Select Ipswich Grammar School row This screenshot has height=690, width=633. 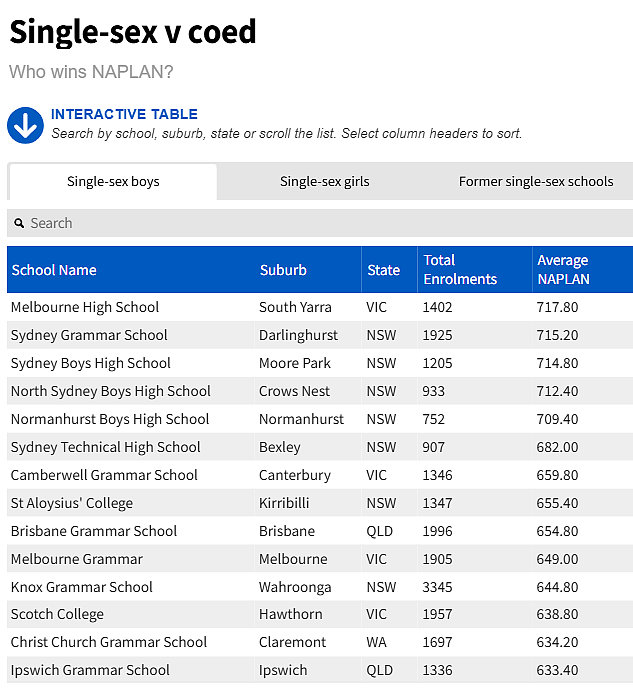pos(320,670)
